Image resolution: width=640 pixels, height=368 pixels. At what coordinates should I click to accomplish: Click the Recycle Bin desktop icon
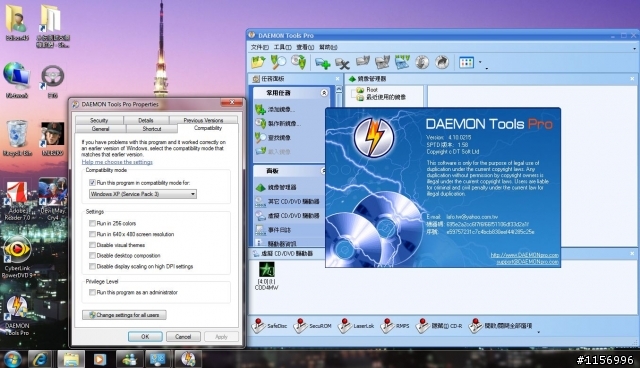click(x=17, y=139)
